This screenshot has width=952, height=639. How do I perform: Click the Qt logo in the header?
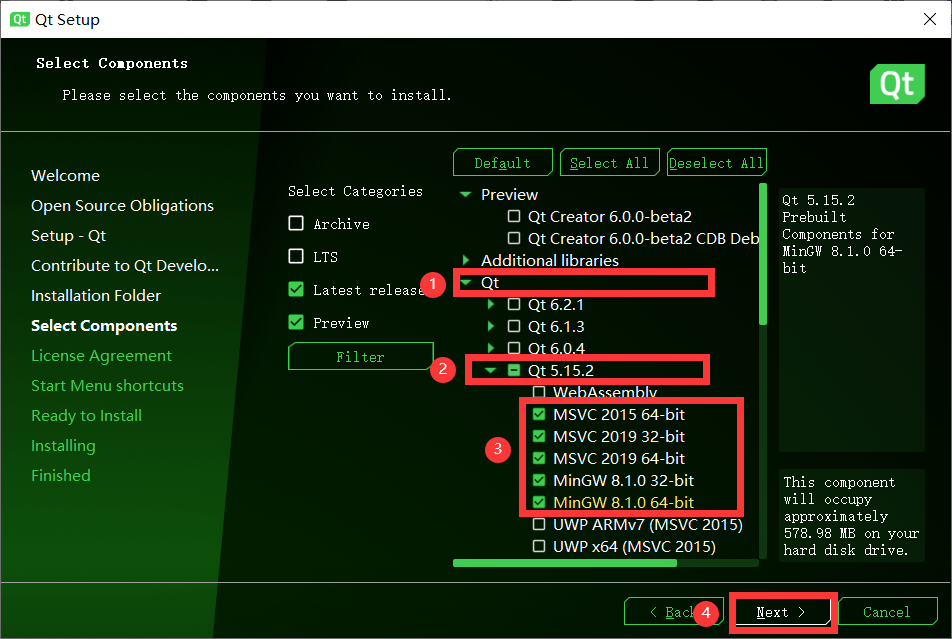[897, 84]
